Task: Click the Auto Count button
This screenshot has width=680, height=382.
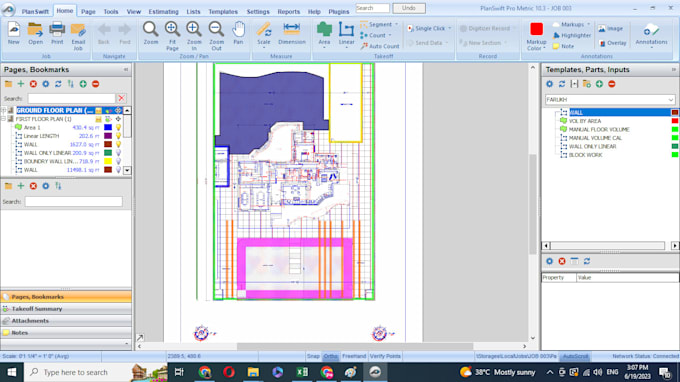Action: point(380,46)
